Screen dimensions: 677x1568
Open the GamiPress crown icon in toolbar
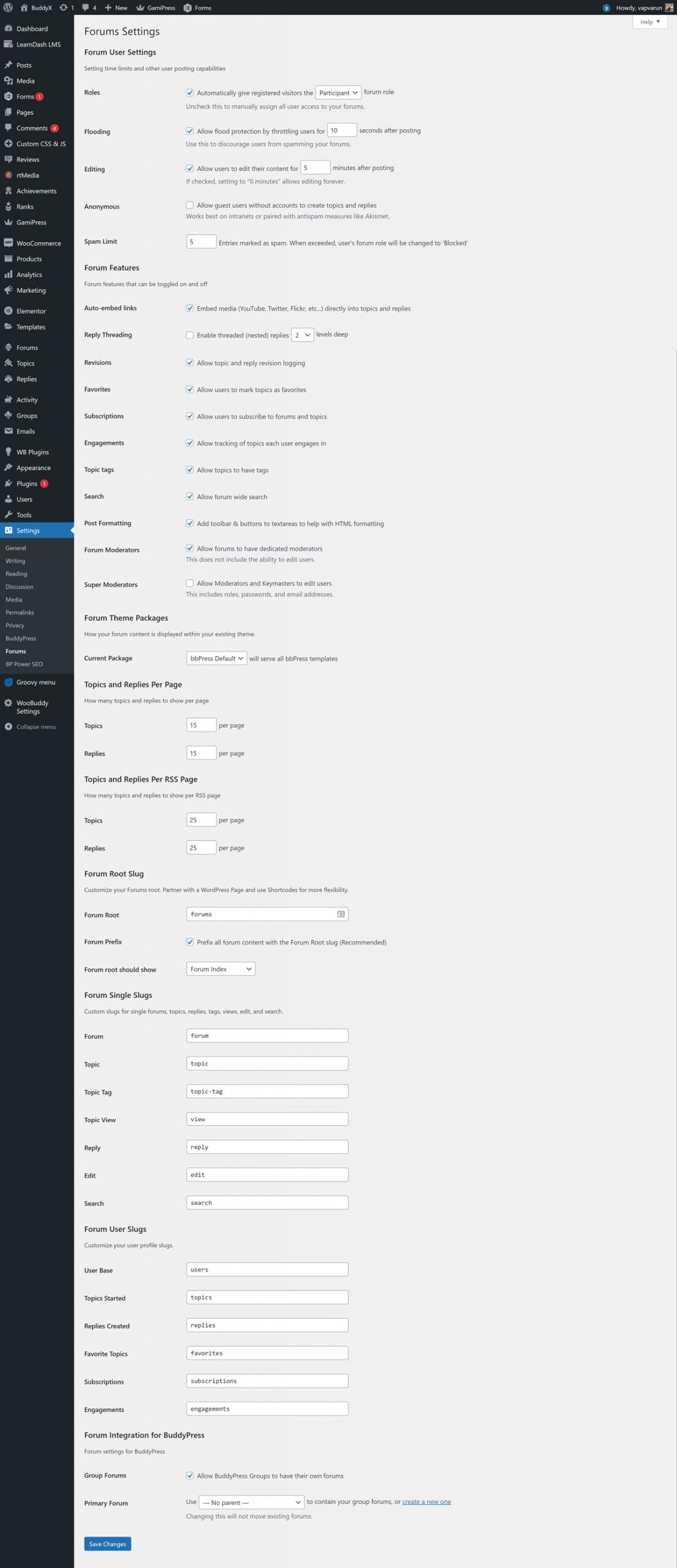[140, 7]
